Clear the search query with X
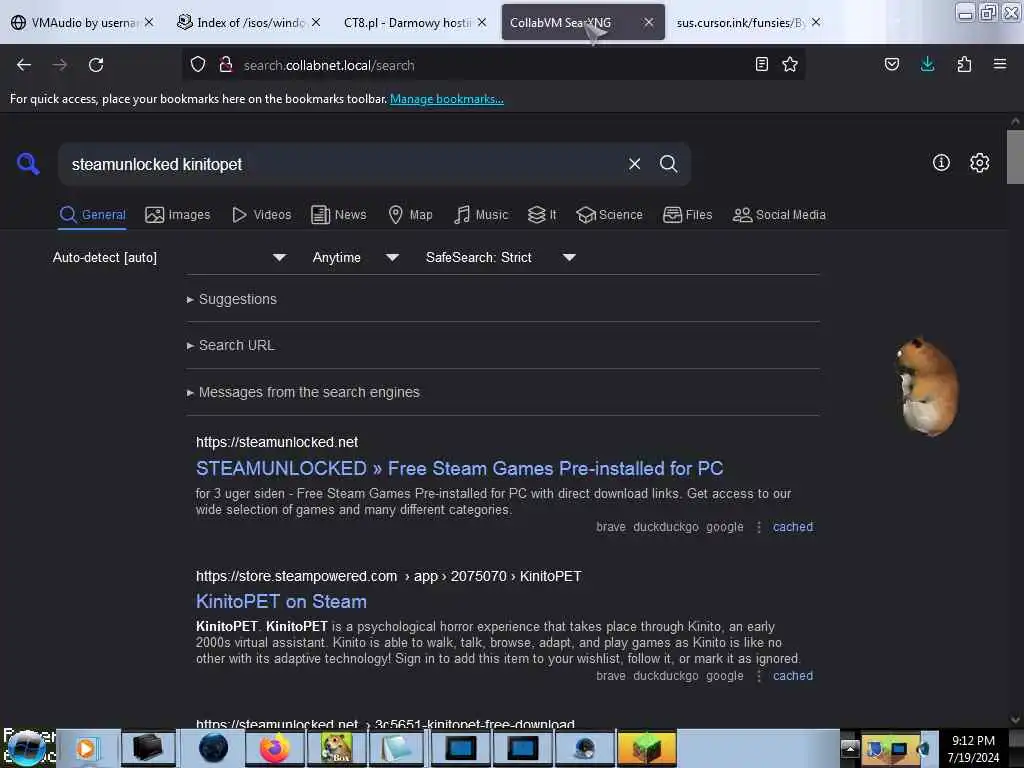 pyautogui.click(x=634, y=164)
